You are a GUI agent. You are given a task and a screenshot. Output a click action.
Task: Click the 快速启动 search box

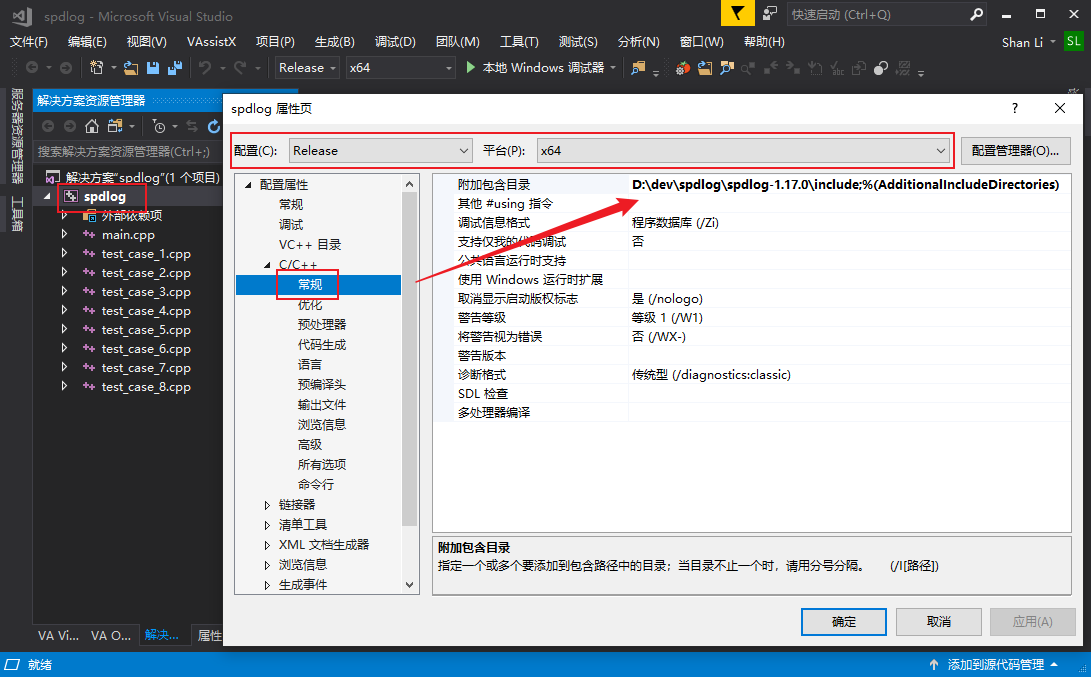click(875, 15)
